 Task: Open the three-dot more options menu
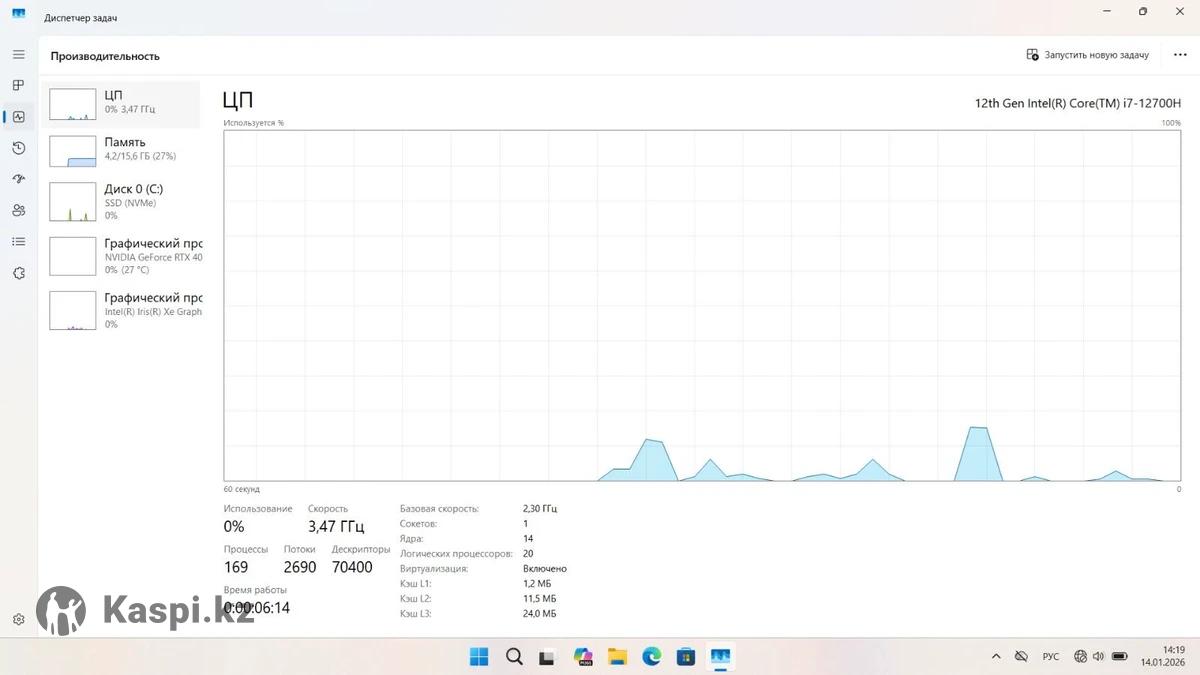1180,55
